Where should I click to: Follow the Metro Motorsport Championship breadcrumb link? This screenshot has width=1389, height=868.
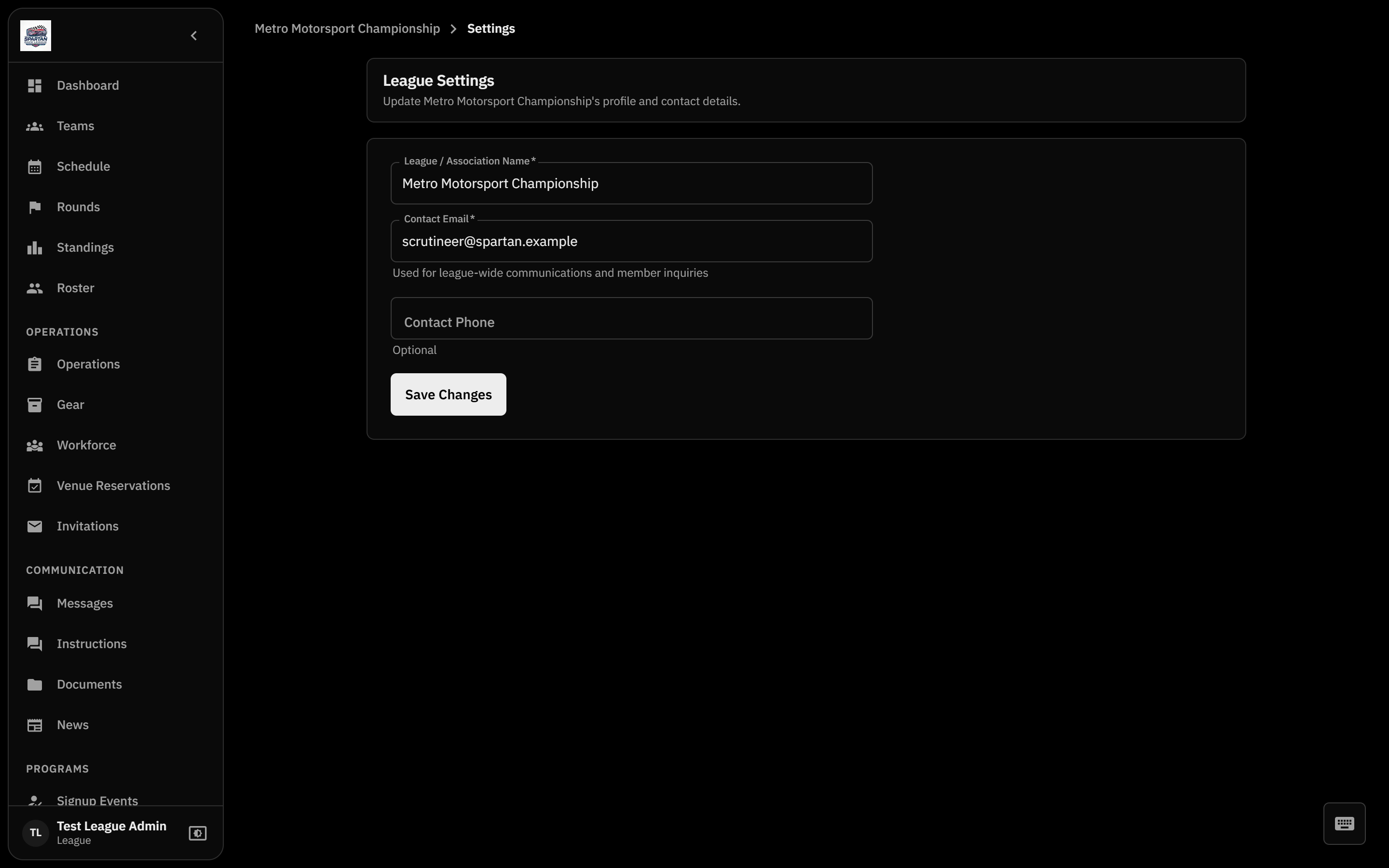pos(347,29)
